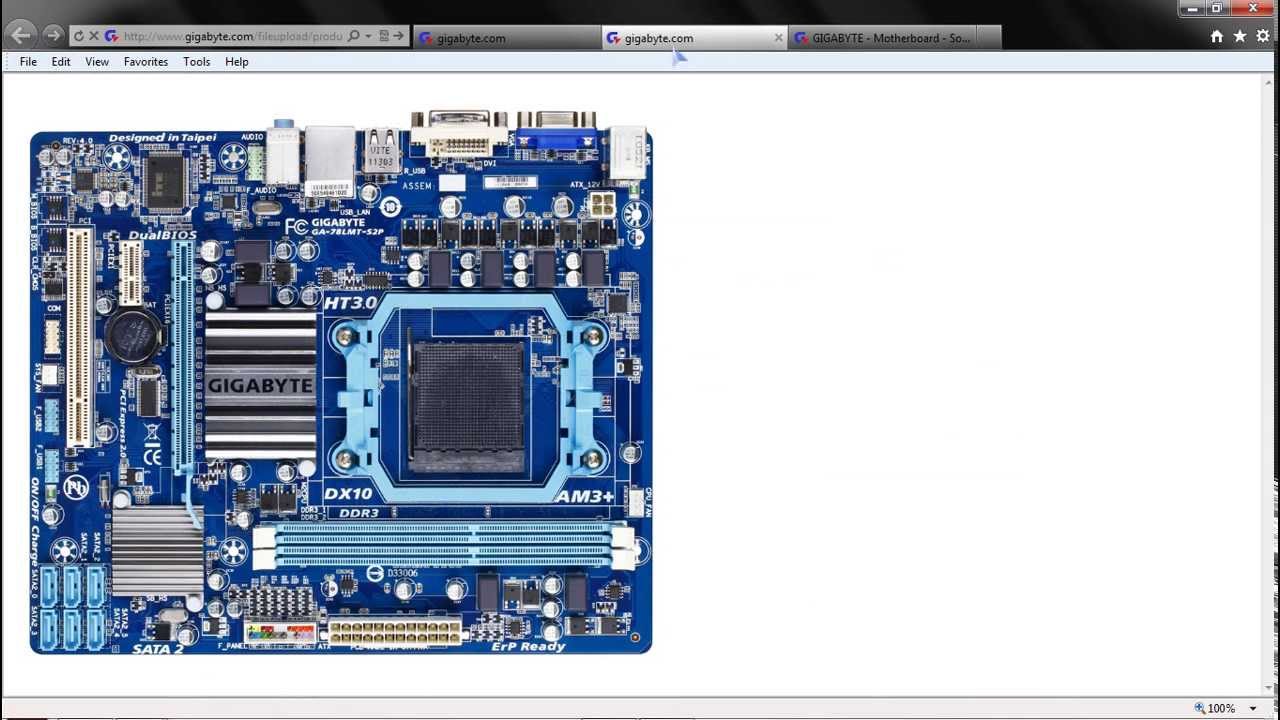Go forward to the next page
The width and height of the screenshot is (1280, 720).
[52, 36]
